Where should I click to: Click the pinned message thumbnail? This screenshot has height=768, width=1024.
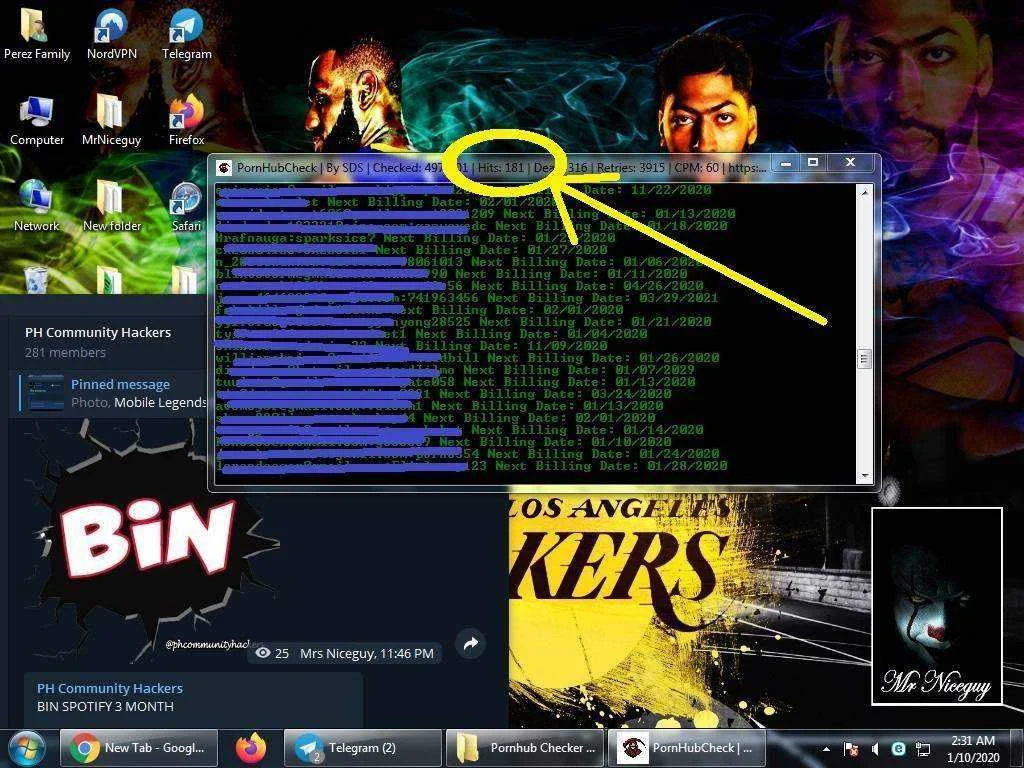click(x=45, y=393)
